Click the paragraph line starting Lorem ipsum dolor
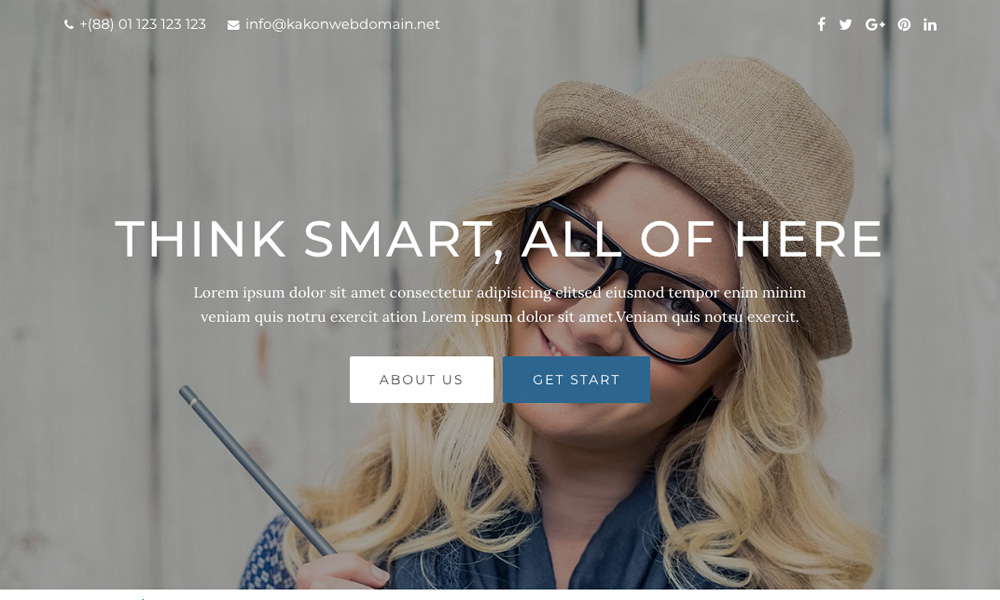The image size is (1000, 600). tap(500, 293)
